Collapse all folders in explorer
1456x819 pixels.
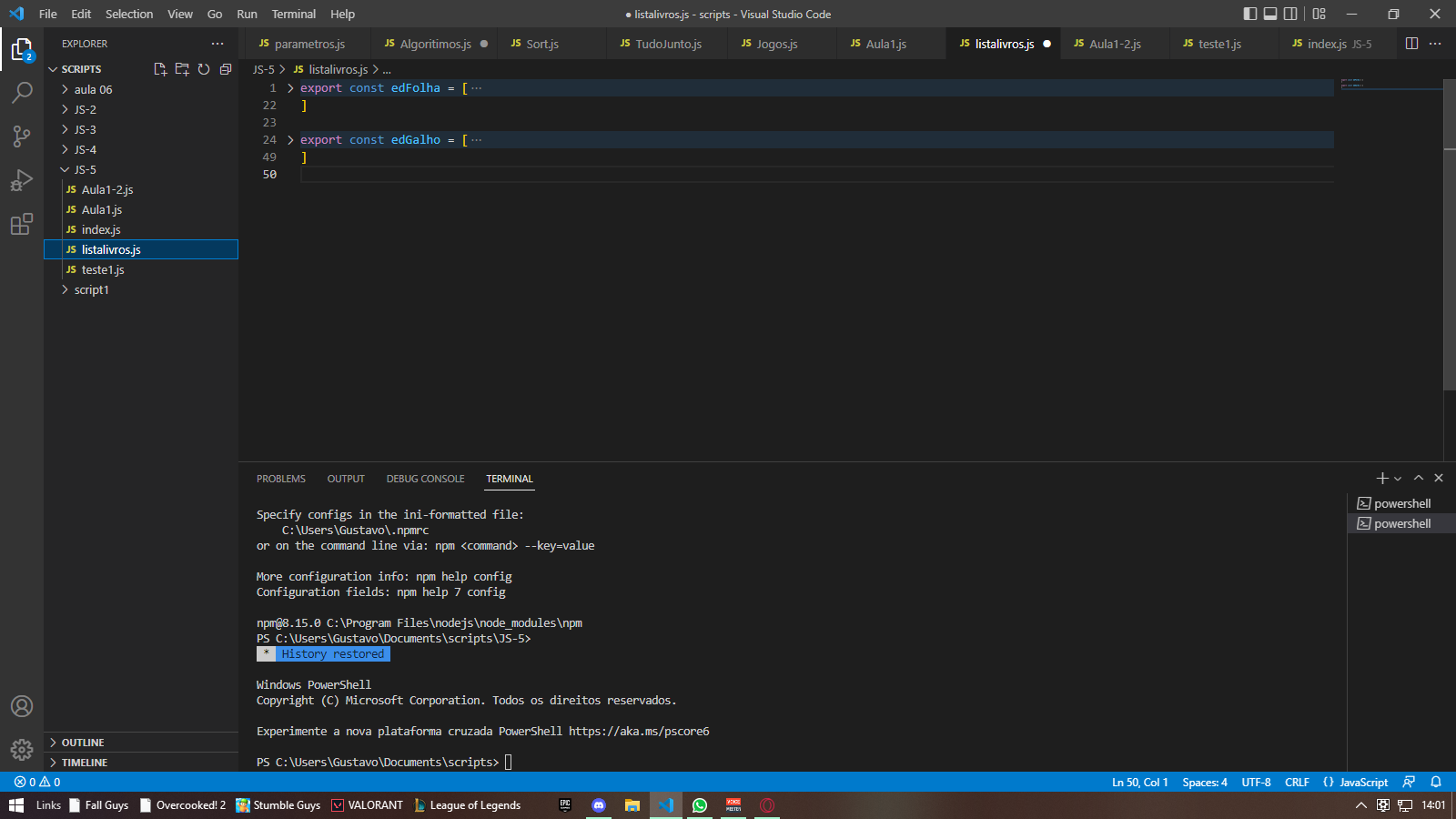click(x=226, y=69)
